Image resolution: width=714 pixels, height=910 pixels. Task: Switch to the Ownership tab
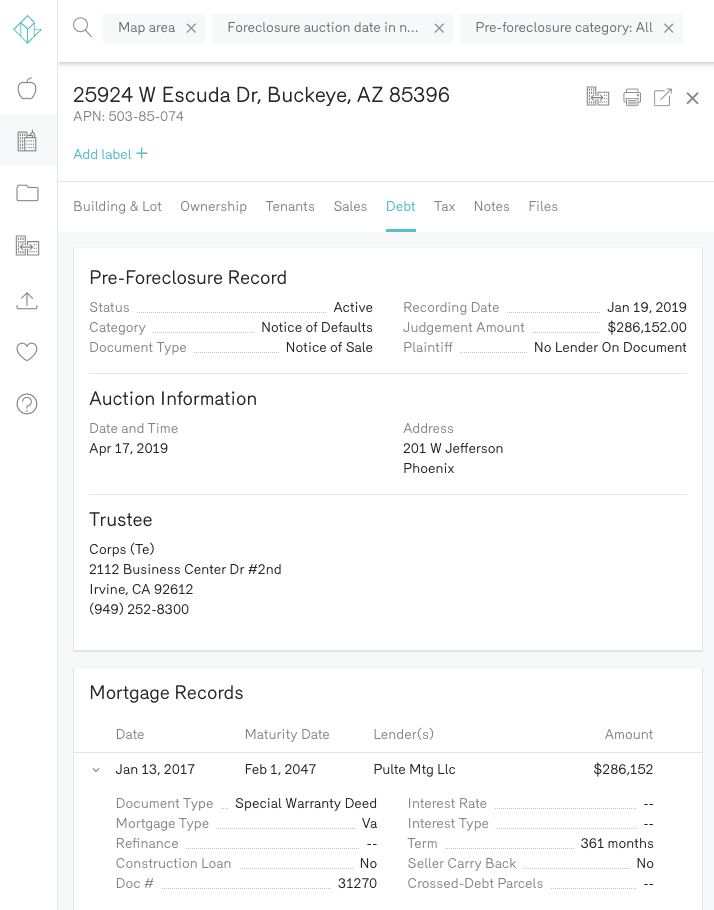click(213, 206)
